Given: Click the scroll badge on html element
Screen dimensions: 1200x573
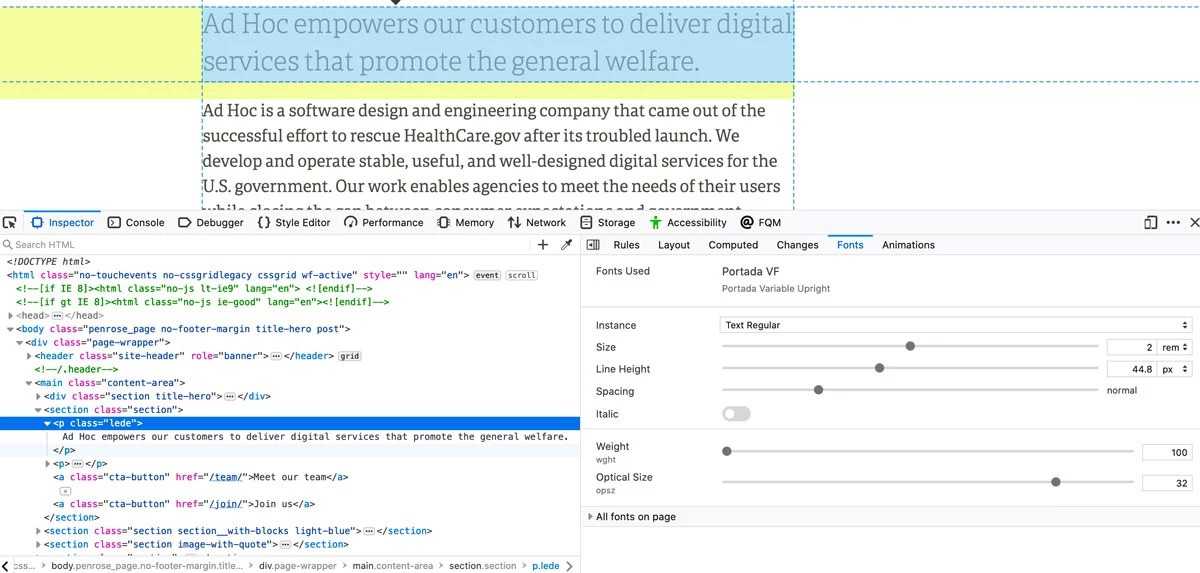Looking at the screenshot, I should click(x=521, y=275).
